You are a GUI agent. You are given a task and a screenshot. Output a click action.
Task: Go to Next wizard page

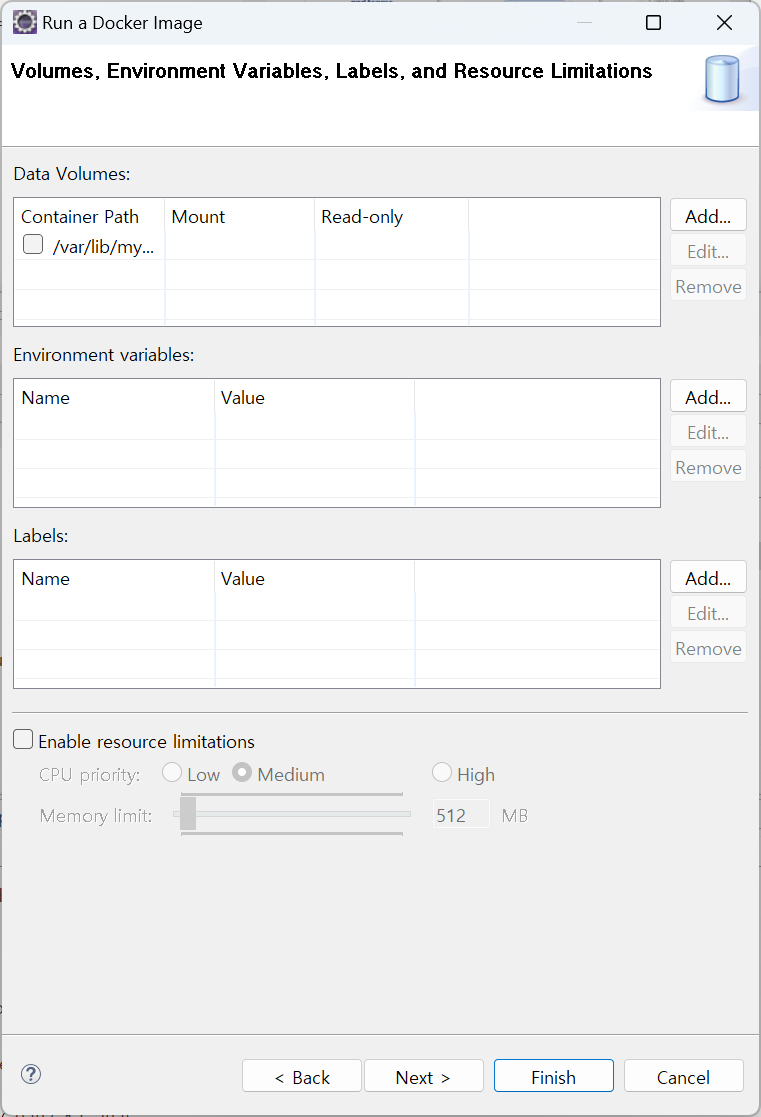(x=423, y=1076)
